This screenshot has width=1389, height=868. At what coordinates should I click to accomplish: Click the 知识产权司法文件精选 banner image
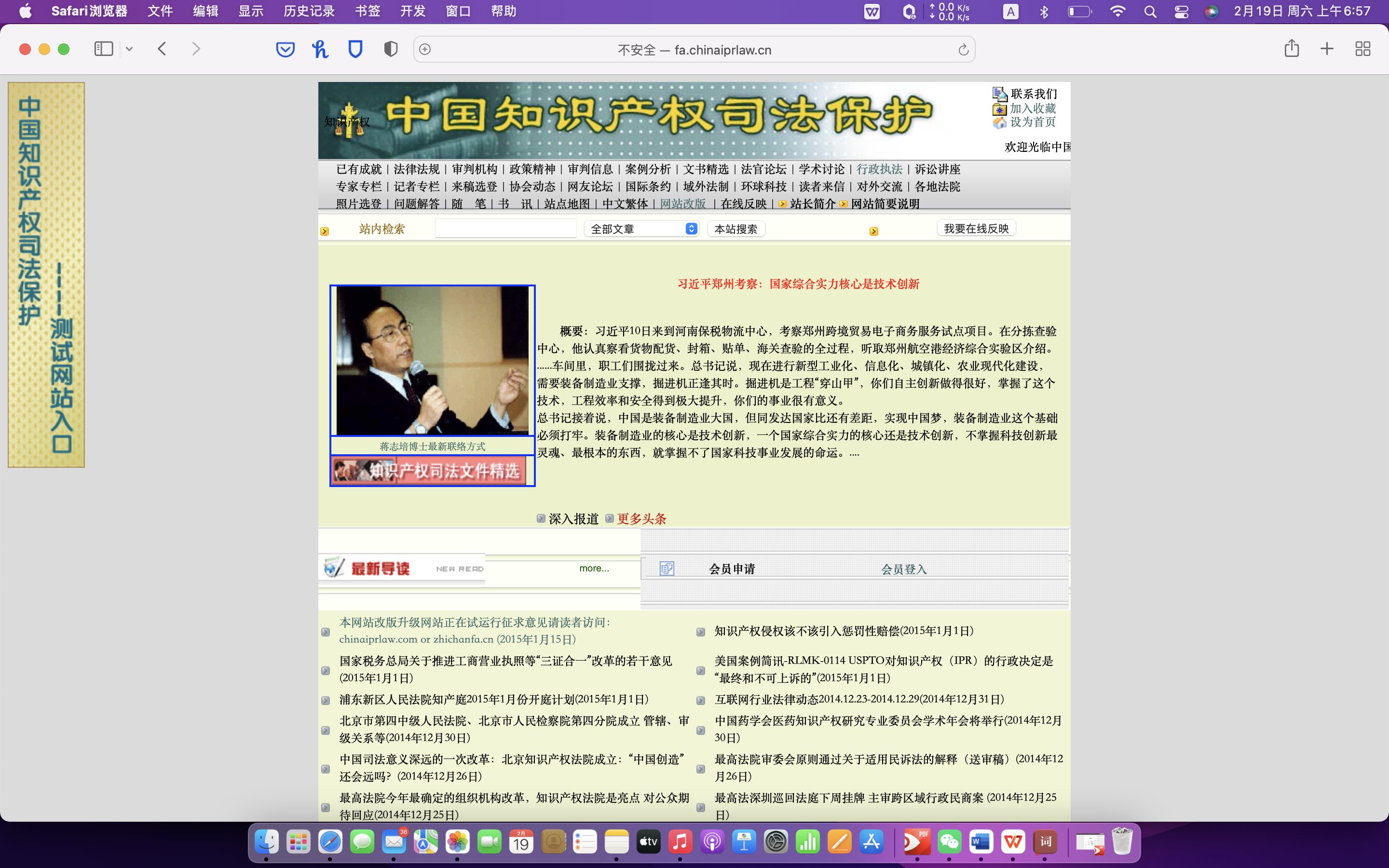coord(429,471)
